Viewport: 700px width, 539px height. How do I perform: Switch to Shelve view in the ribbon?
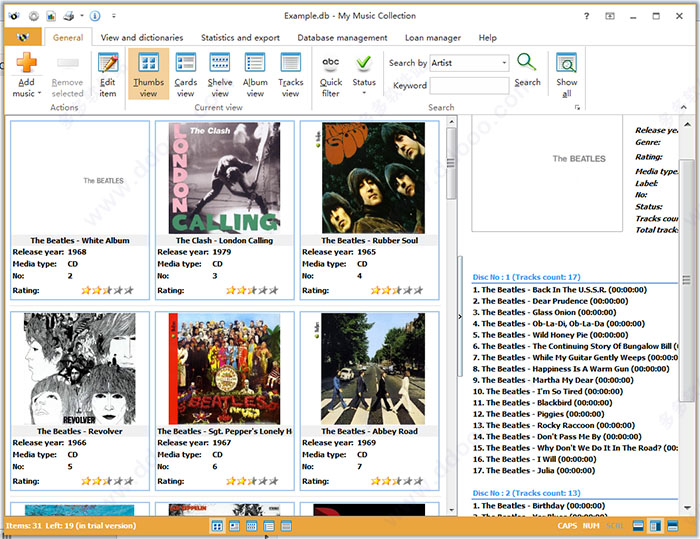tap(220, 74)
